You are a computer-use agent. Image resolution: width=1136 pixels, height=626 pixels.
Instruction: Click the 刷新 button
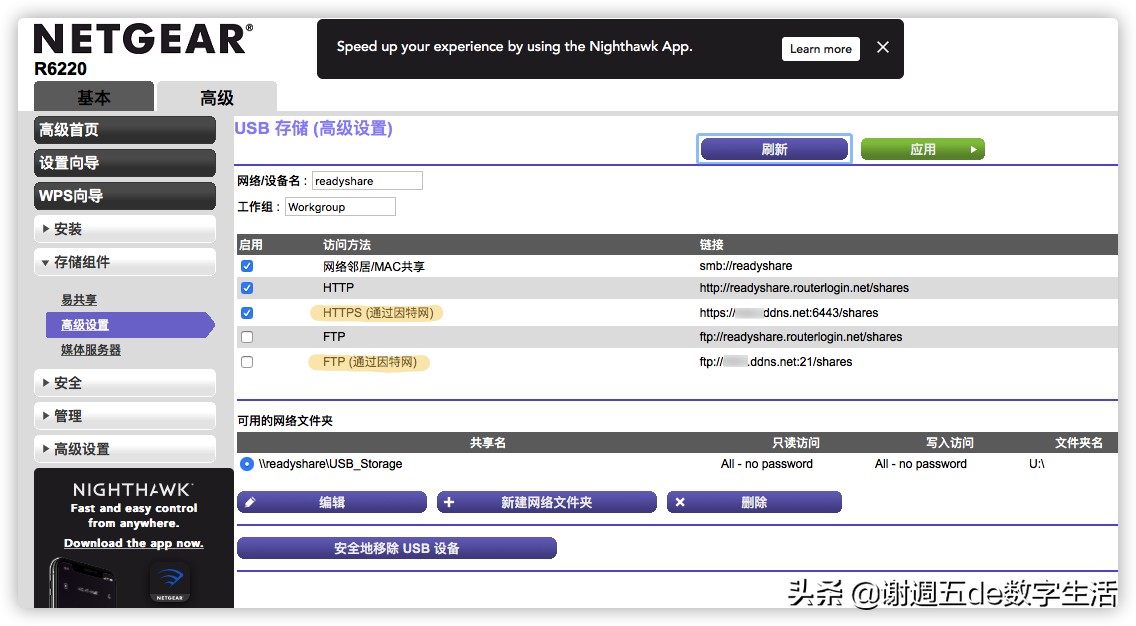click(x=773, y=148)
